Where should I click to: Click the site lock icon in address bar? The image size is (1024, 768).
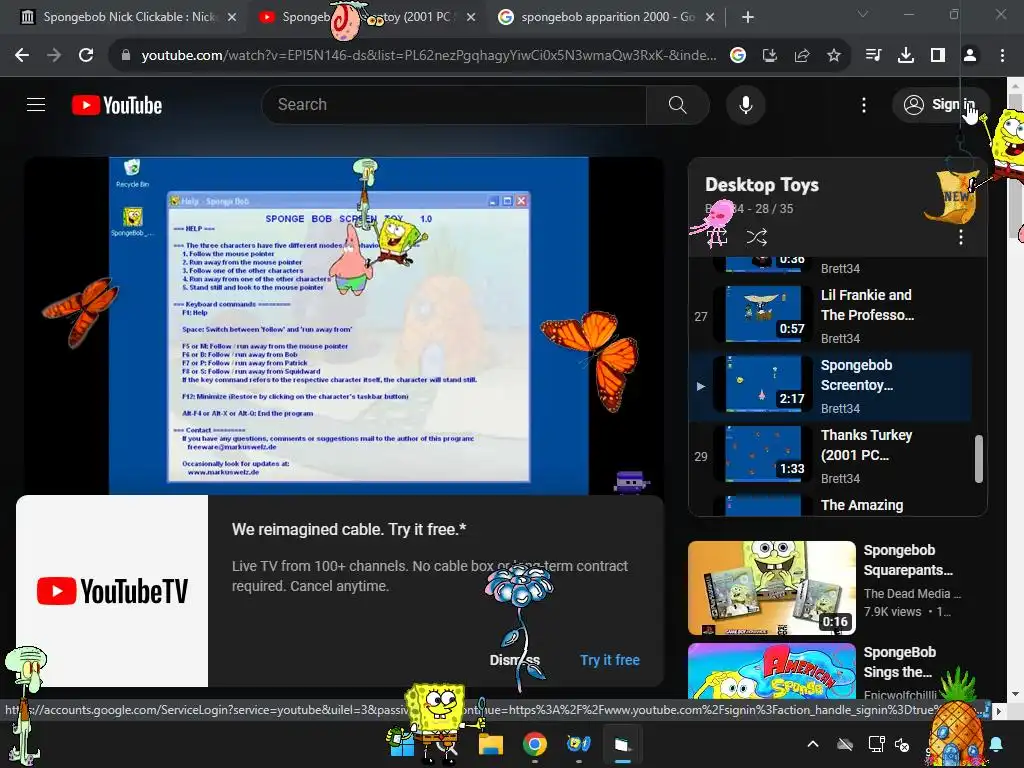126,56
